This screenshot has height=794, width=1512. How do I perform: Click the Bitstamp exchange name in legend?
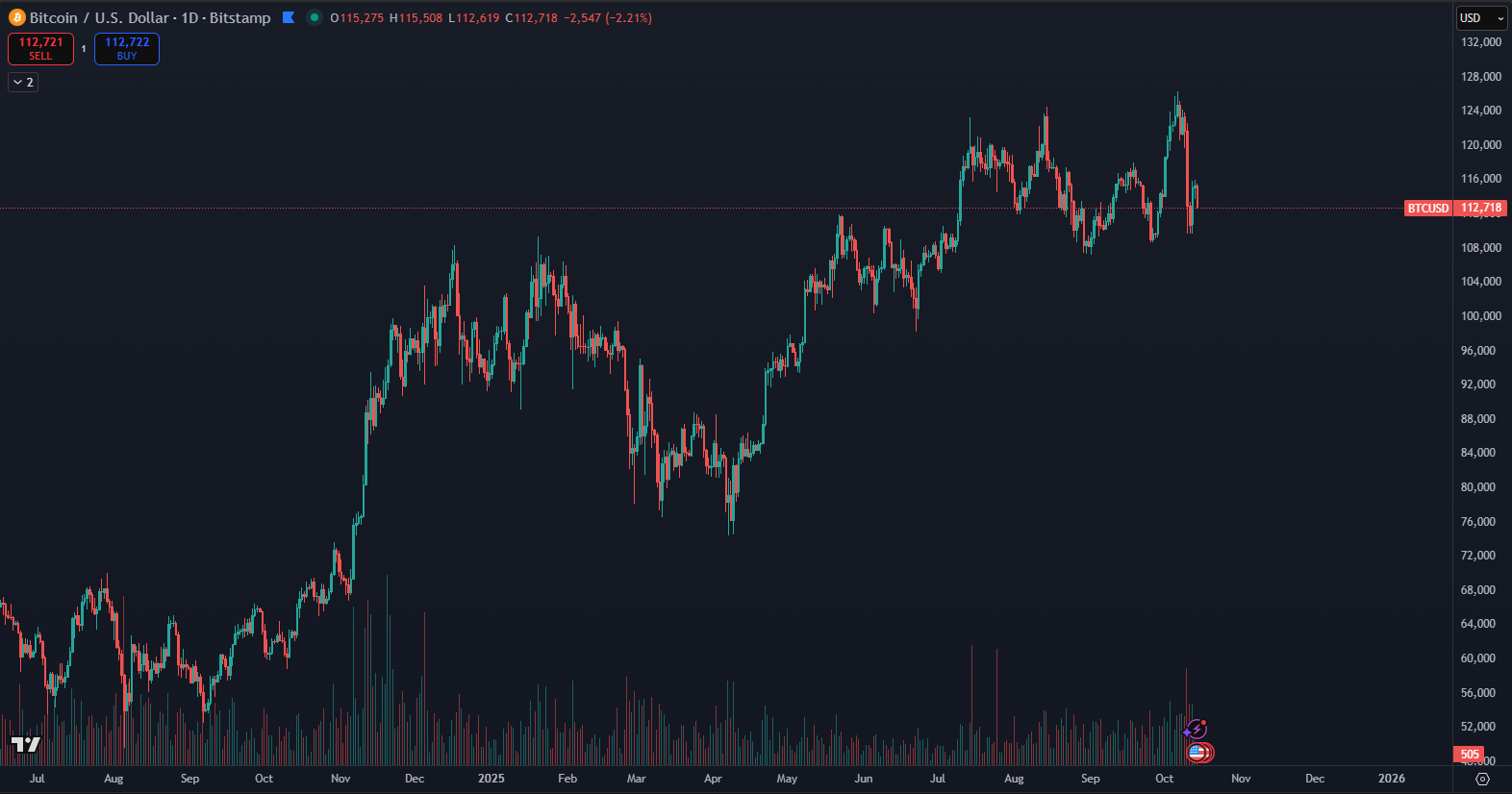pyautogui.click(x=240, y=18)
